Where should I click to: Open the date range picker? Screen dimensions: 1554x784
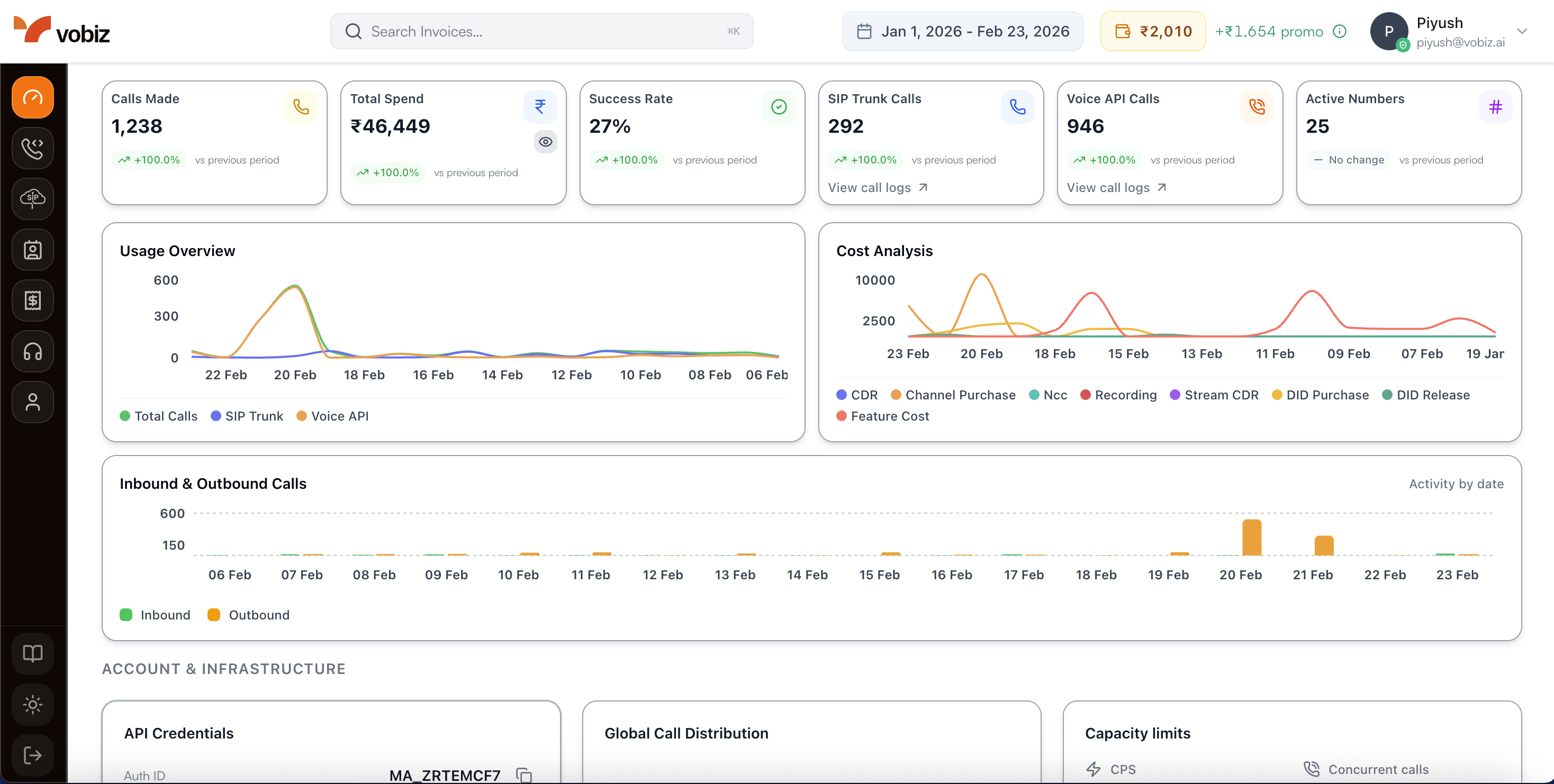coord(962,31)
